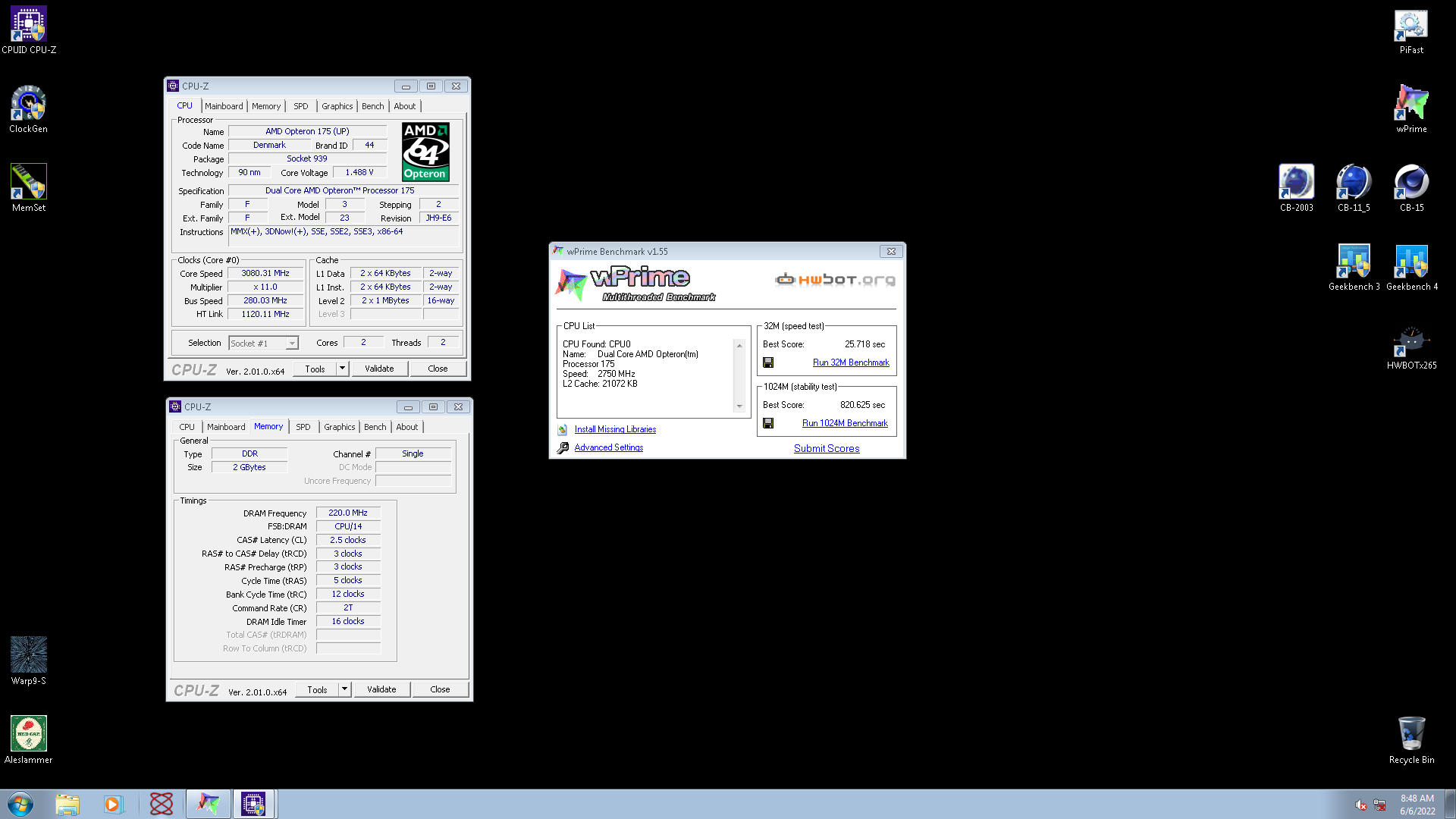Click CPU List scrollbar up arrow
Image resolution: width=1456 pixels, height=819 pixels.
point(739,346)
